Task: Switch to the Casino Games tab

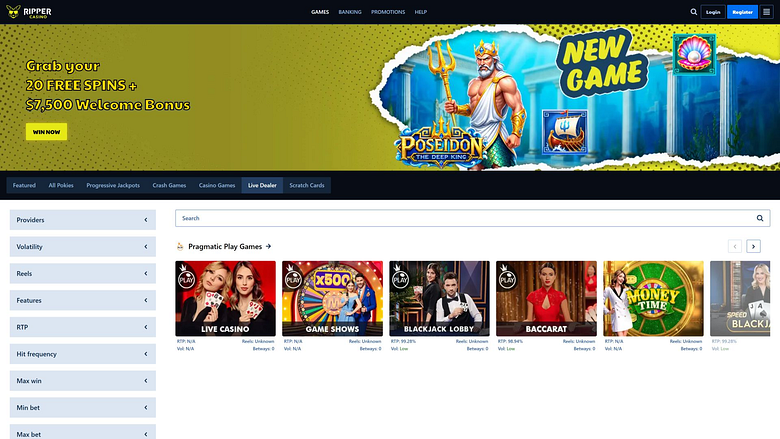Action: click(x=217, y=185)
